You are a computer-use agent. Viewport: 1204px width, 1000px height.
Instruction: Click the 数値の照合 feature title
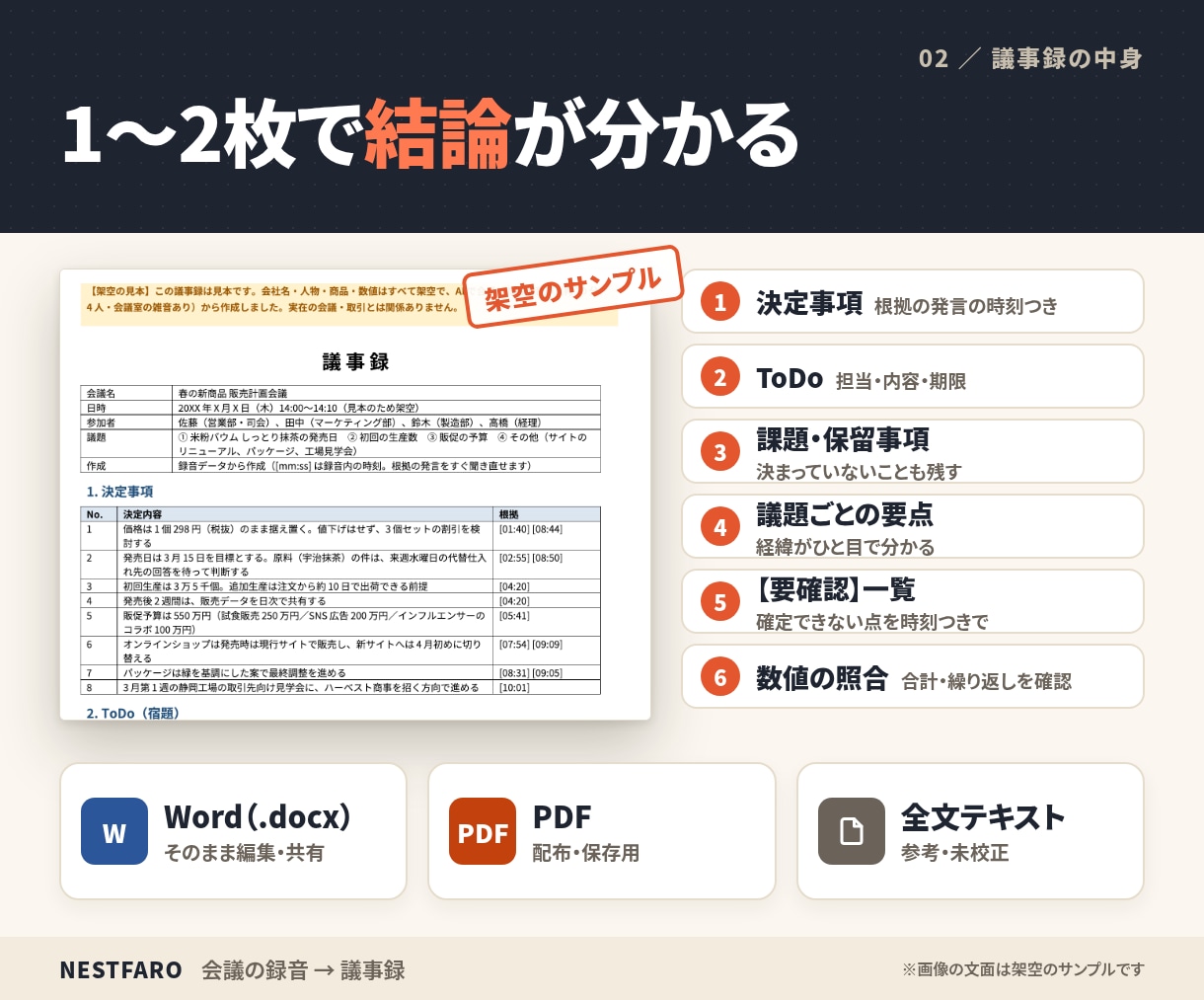click(x=822, y=678)
